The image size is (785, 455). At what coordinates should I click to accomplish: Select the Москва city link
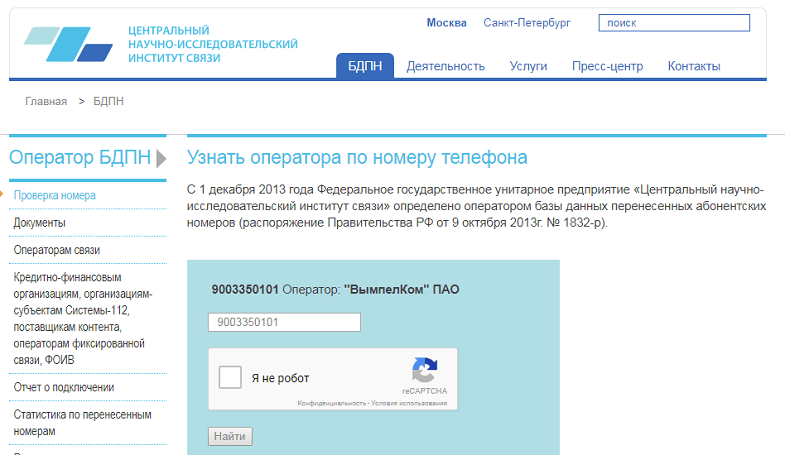tap(447, 23)
